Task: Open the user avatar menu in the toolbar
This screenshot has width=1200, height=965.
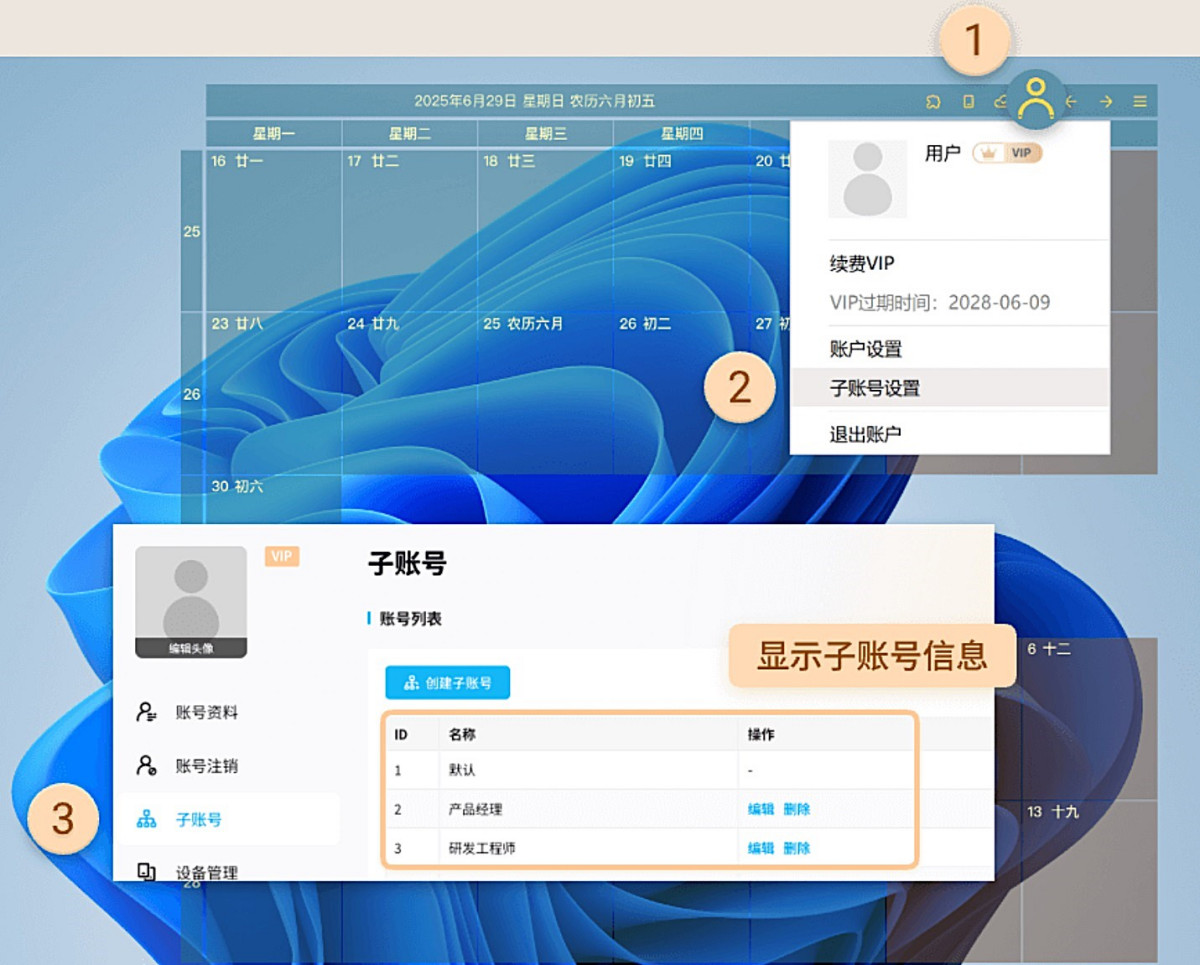Action: tap(1035, 100)
